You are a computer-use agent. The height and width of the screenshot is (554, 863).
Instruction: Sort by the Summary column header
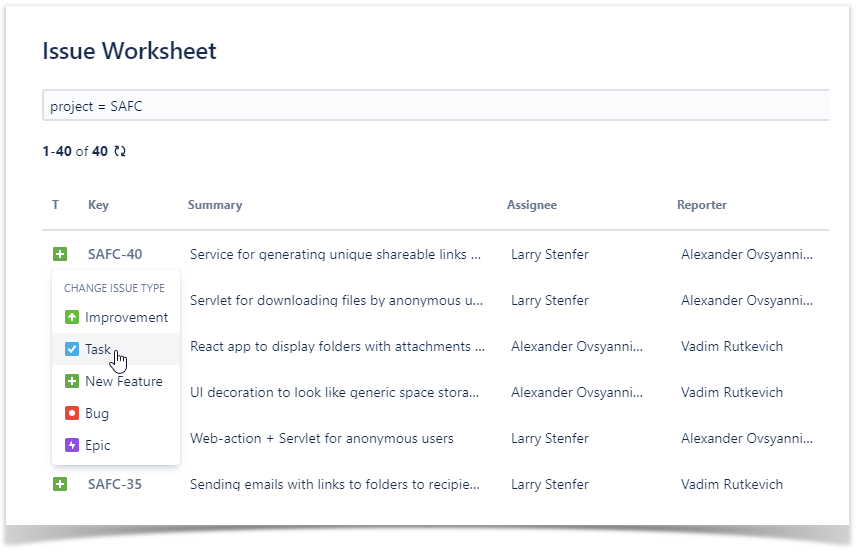(x=215, y=205)
